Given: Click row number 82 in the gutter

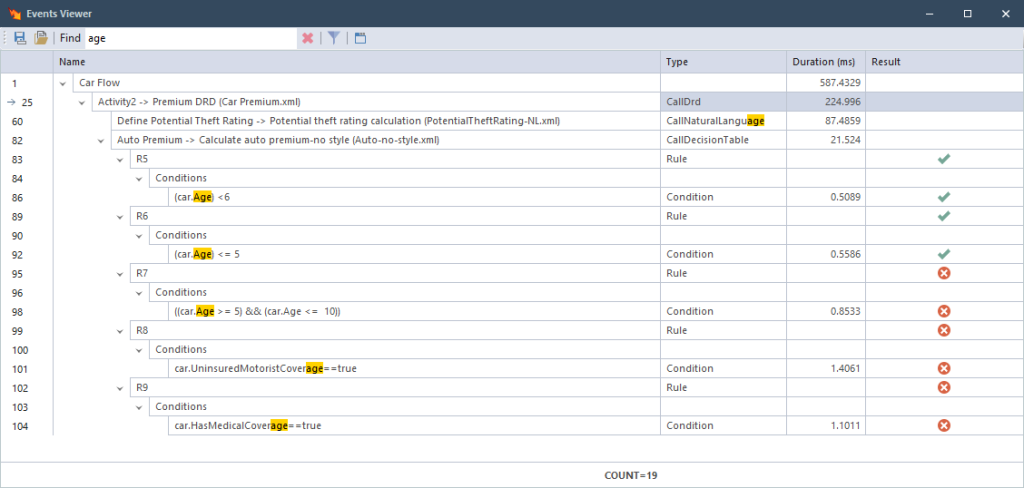Looking at the screenshot, I should click(18, 140).
